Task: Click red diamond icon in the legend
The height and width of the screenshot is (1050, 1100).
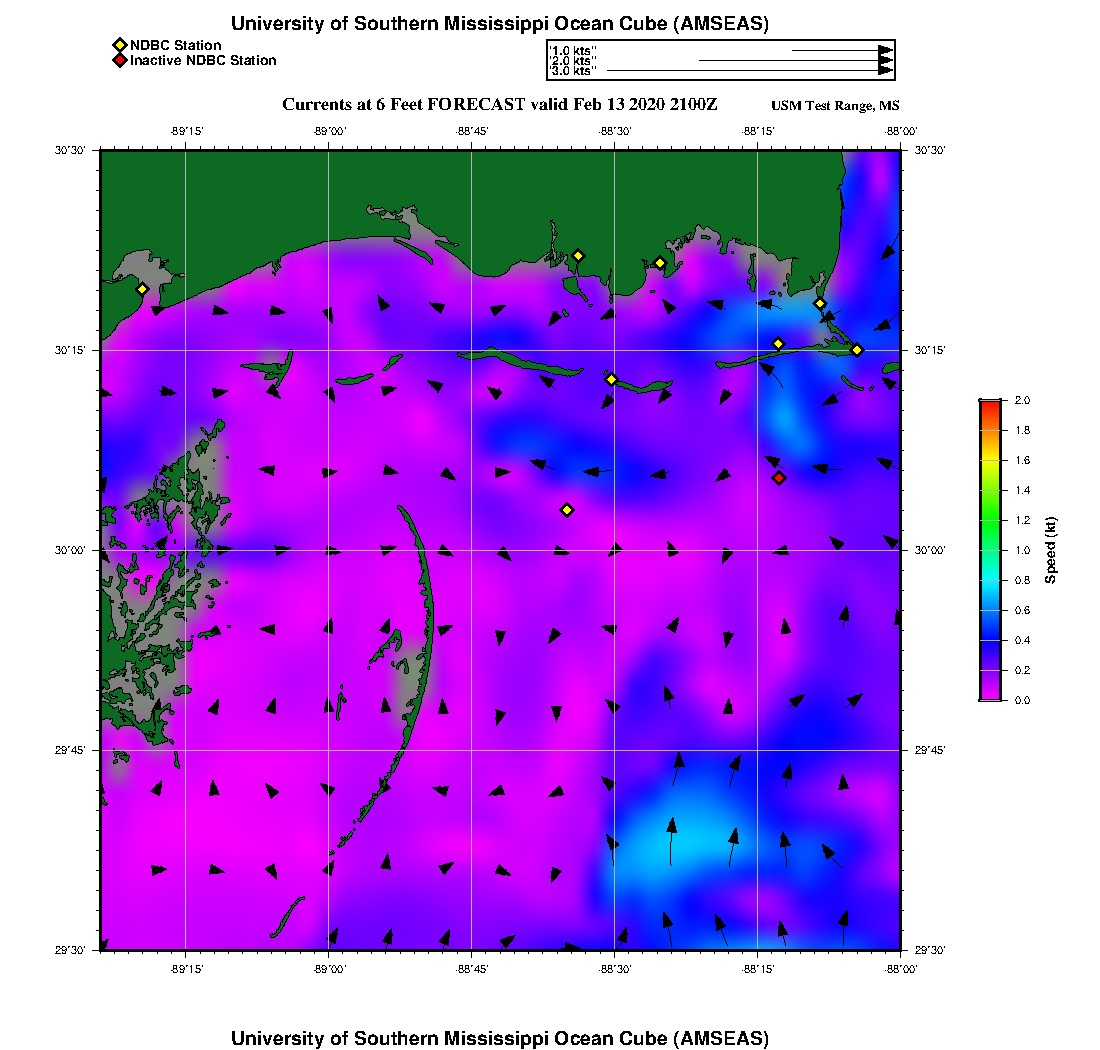Action: click(x=119, y=61)
